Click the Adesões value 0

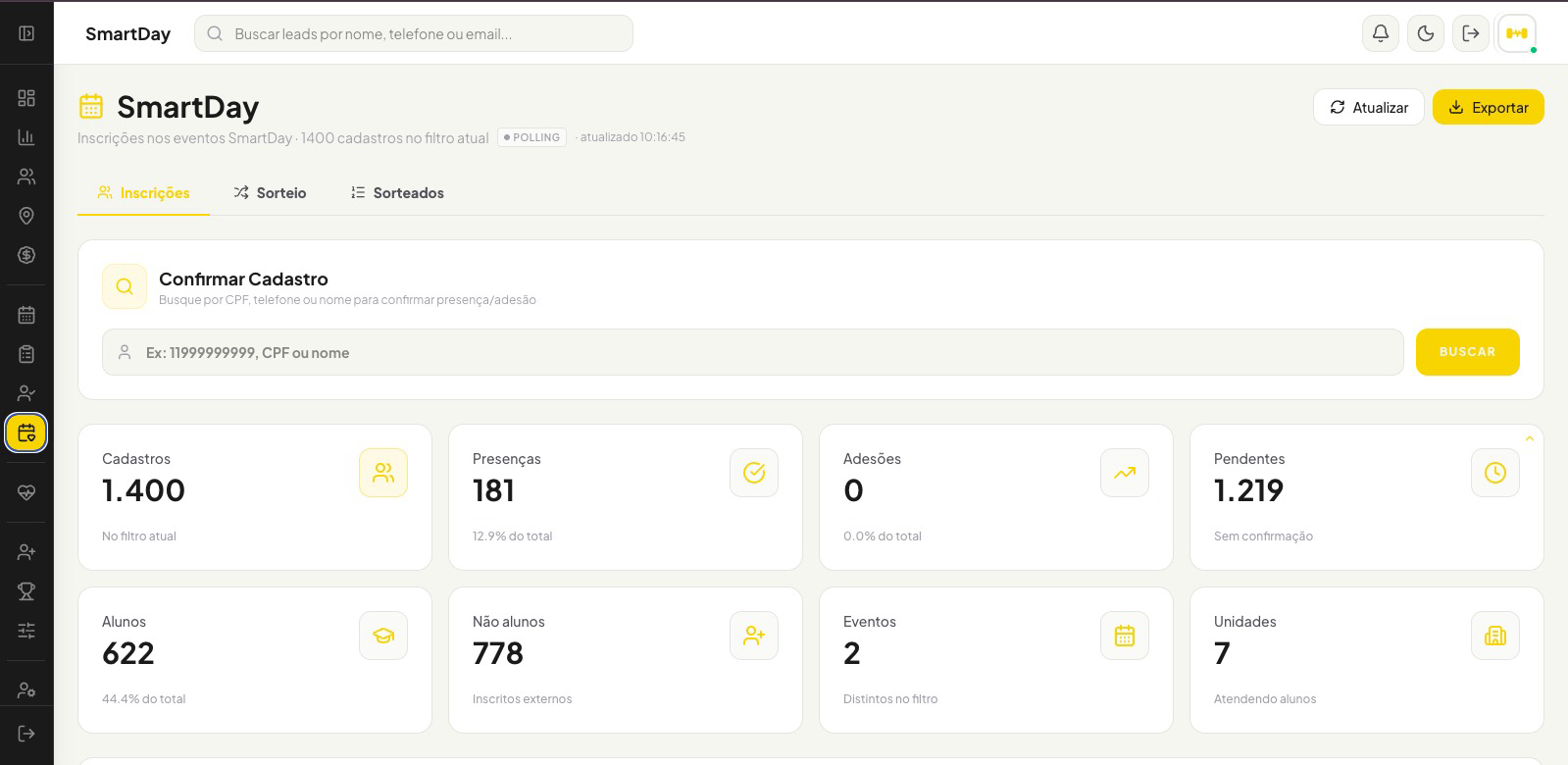853,490
